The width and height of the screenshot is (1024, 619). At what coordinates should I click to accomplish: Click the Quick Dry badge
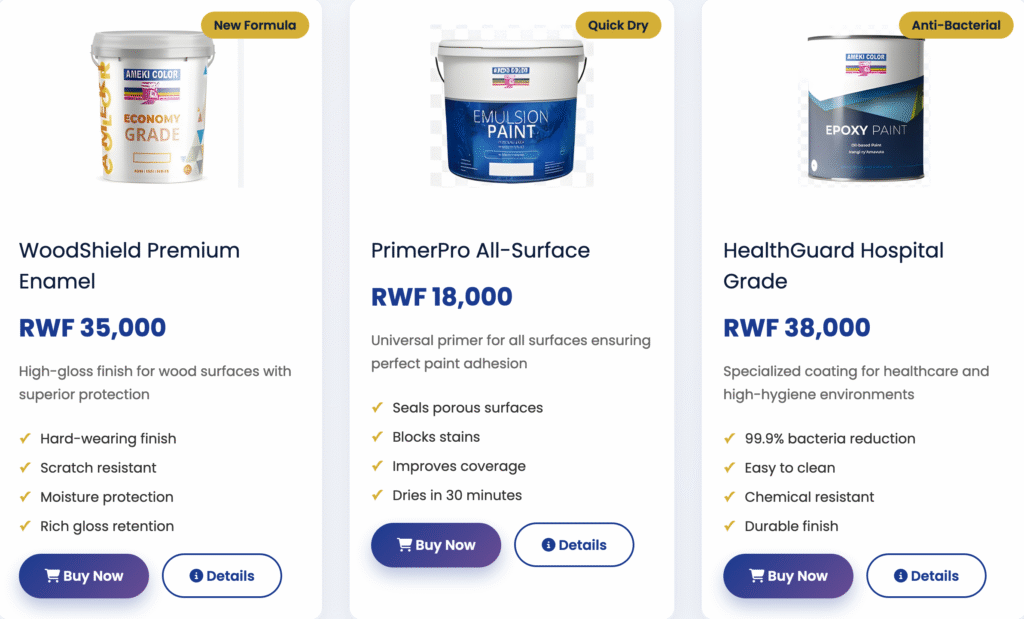pyautogui.click(x=618, y=25)
